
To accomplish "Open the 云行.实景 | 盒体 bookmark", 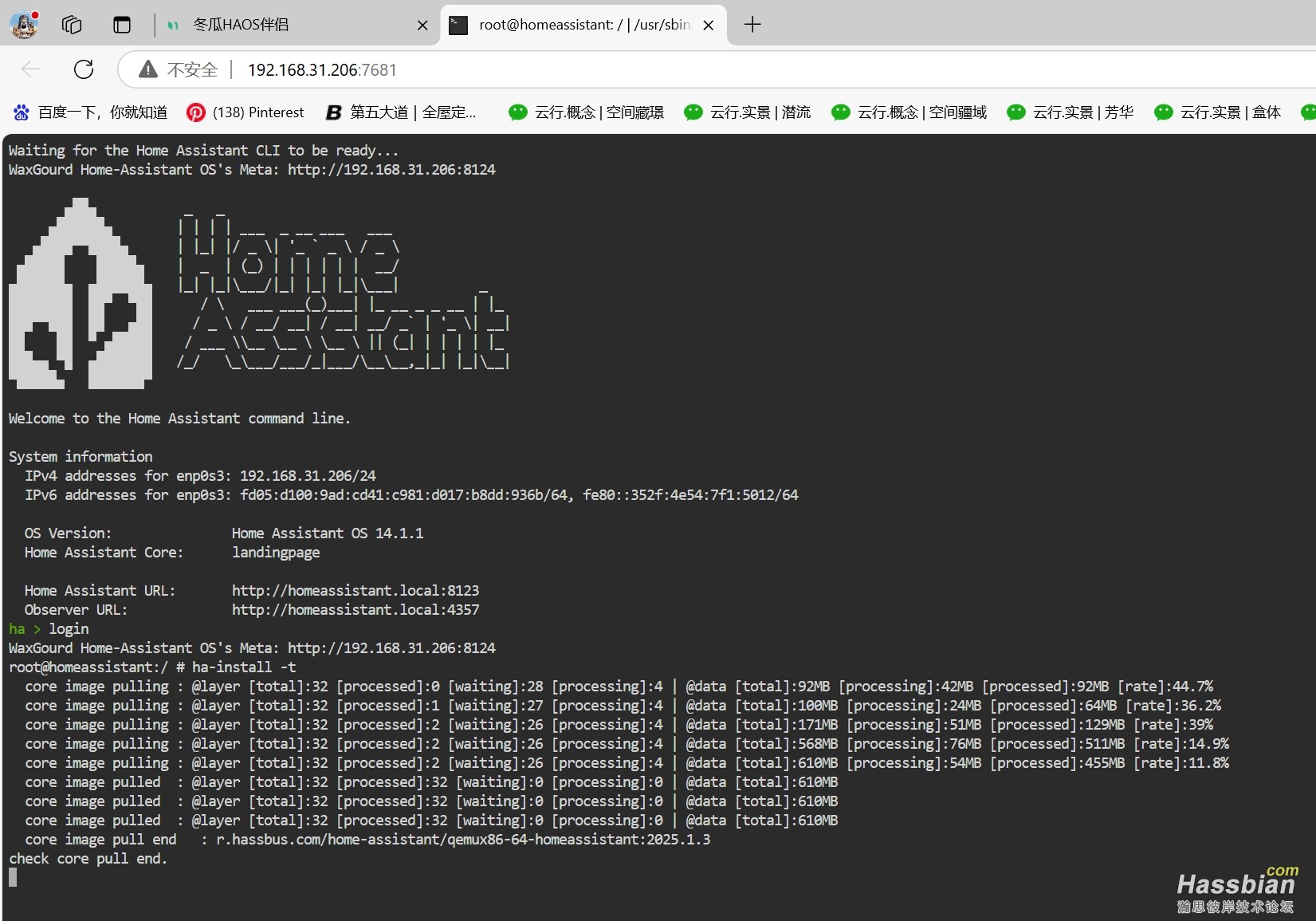I will pyautogui.click(x=1218, y=112).
